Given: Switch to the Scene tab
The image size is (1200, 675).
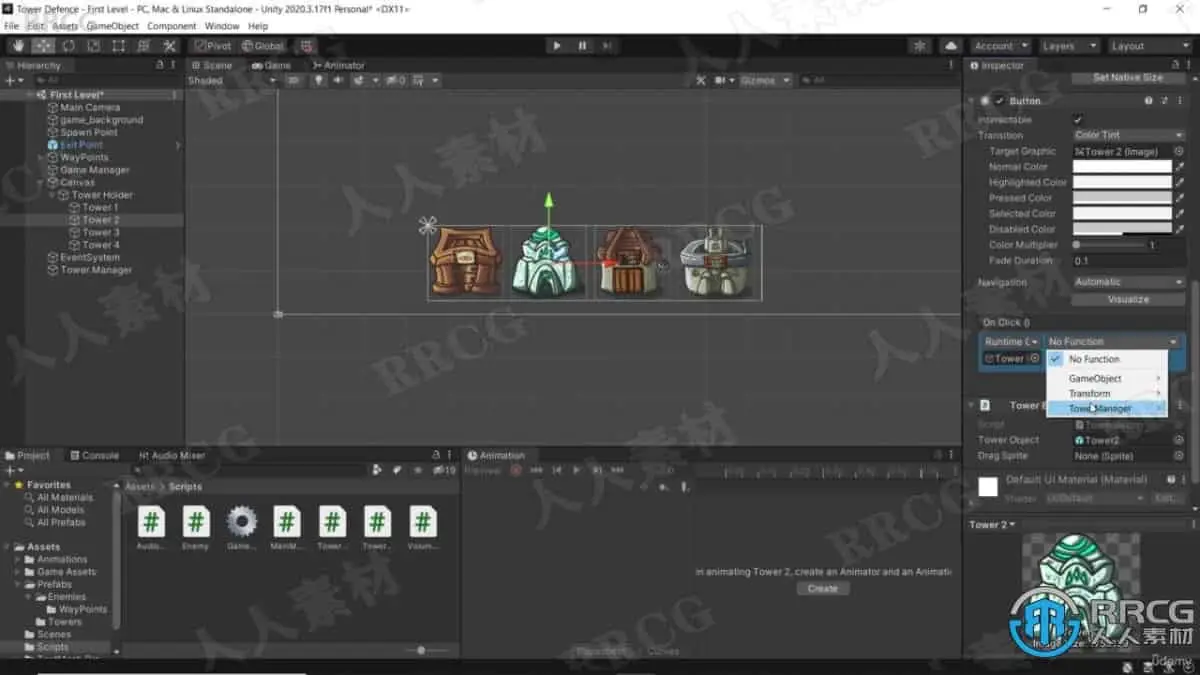Looking at the screenshot, I should (x=212, y=65).
